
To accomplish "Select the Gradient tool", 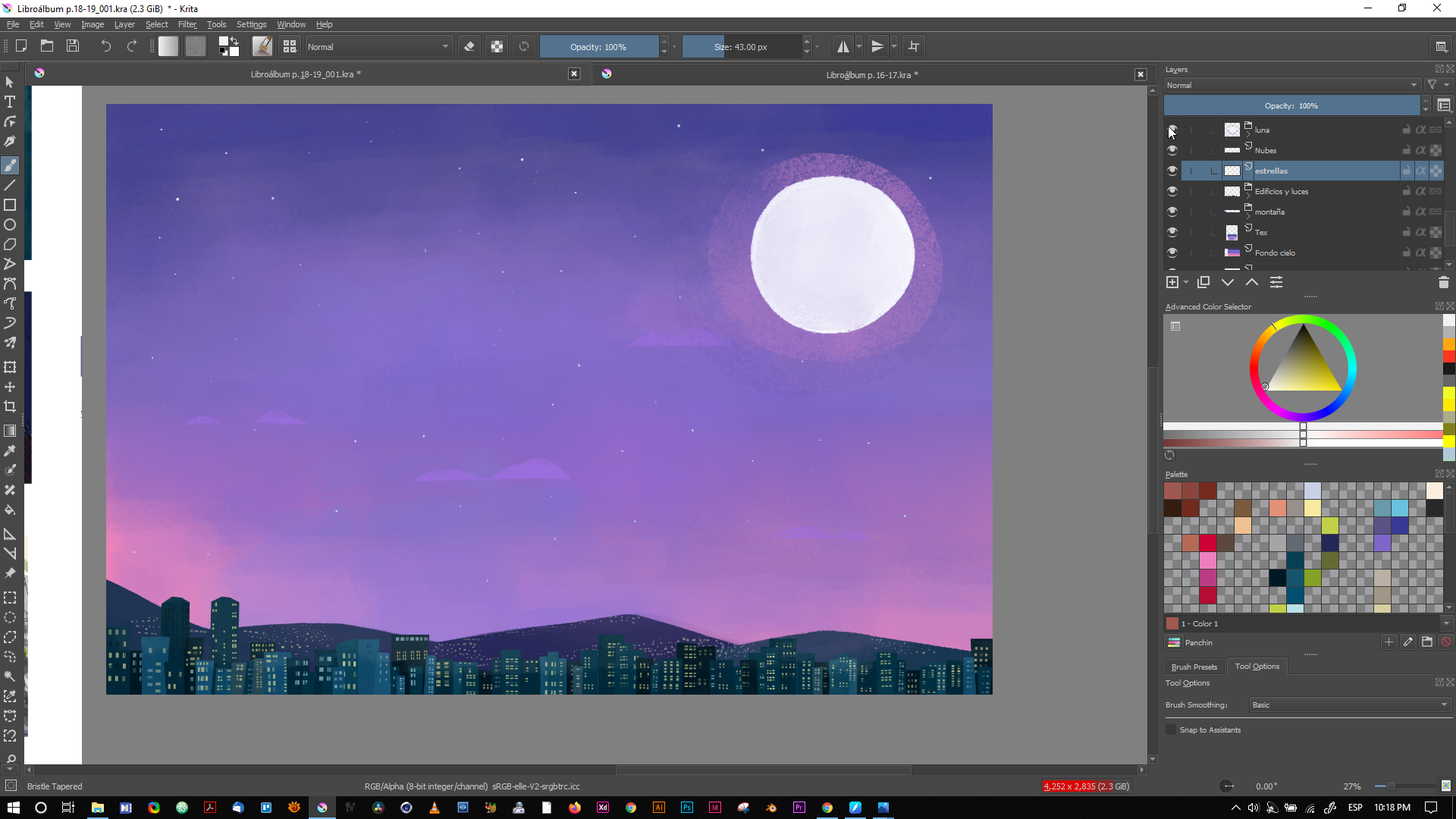I will click(x=10, y=431).
